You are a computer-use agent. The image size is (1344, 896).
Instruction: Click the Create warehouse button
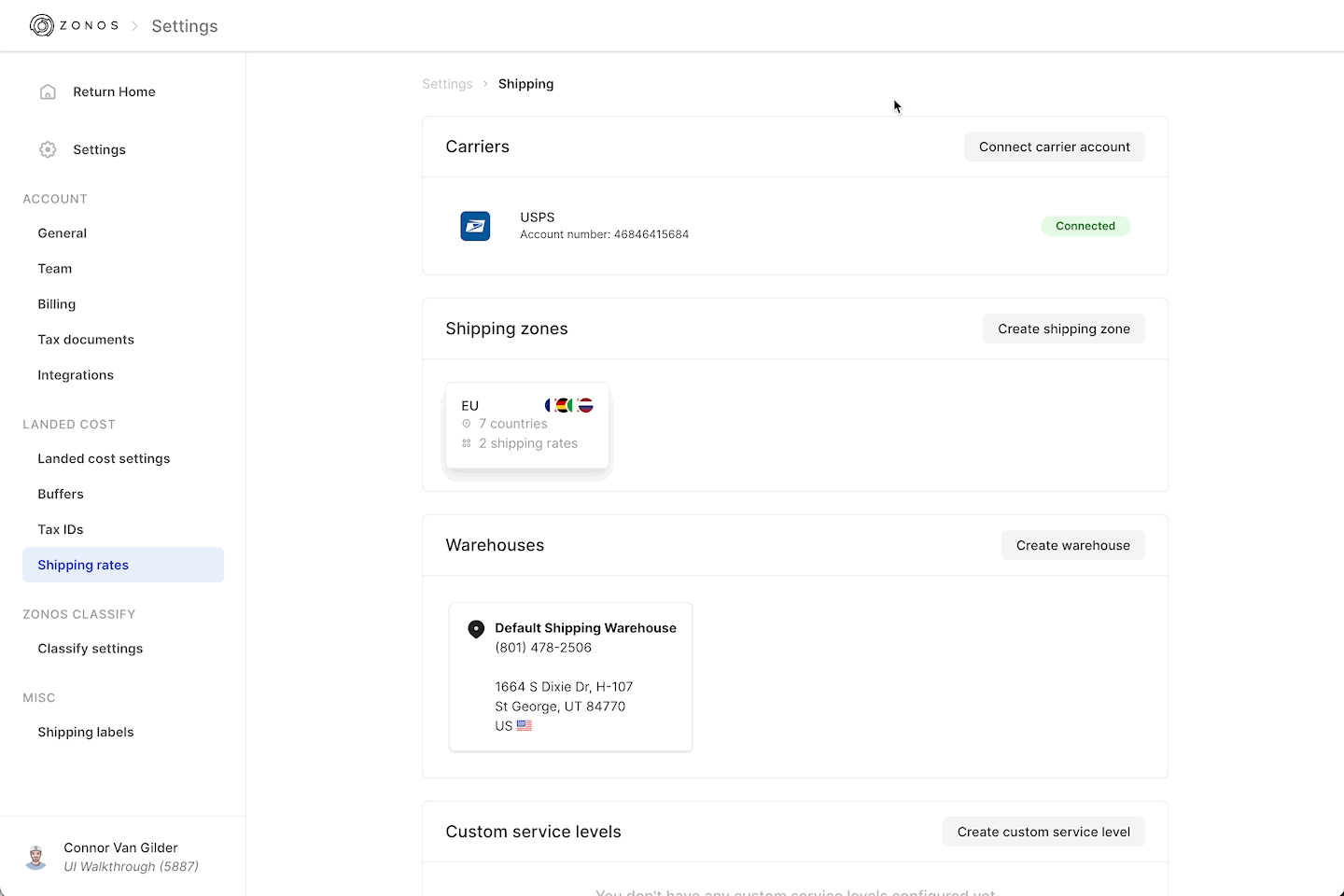click(x=1072, y=545)
